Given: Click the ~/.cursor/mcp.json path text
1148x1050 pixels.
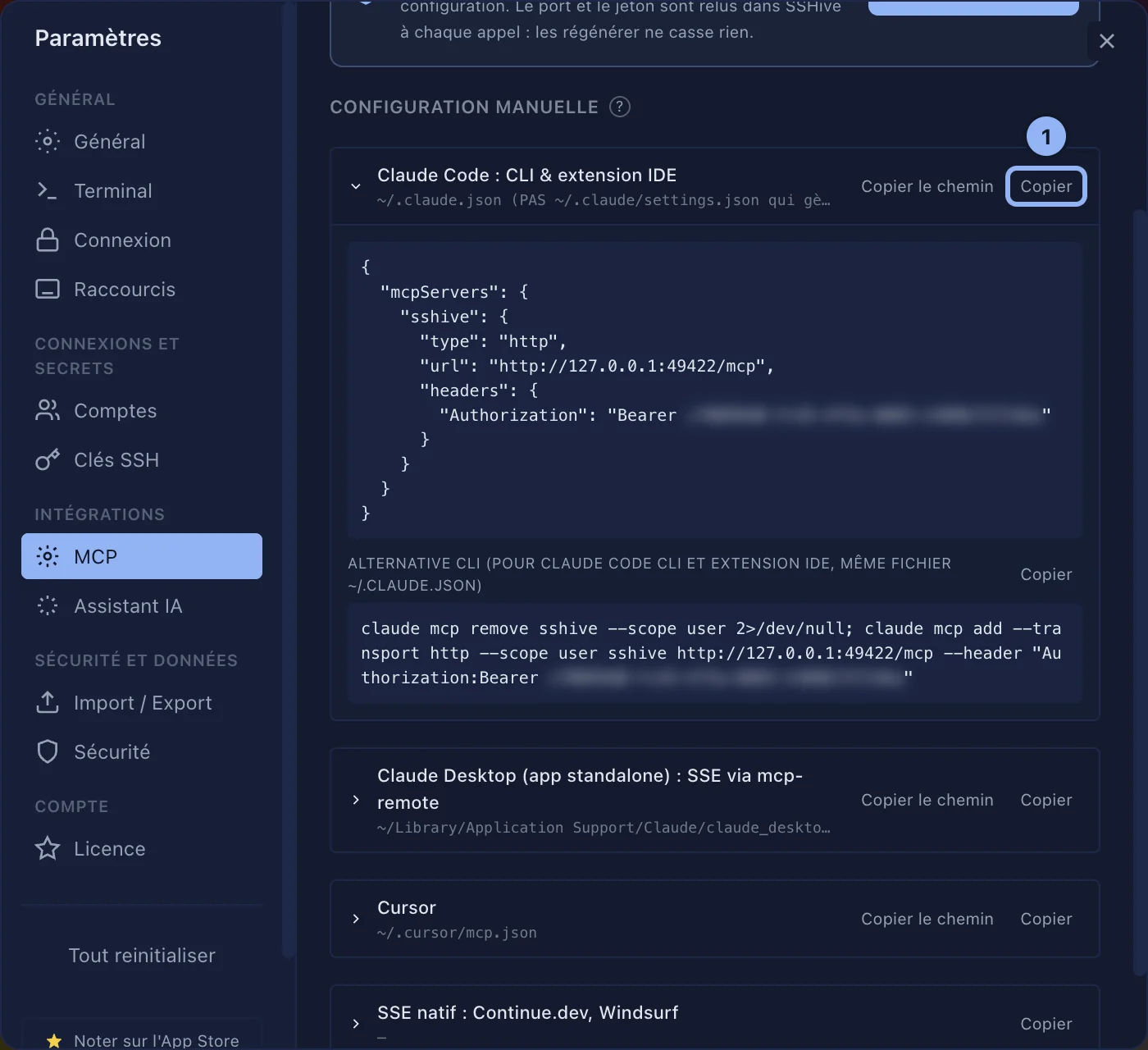Looking at the screenshot, I should pyautogui.click(x=457, y=933).
